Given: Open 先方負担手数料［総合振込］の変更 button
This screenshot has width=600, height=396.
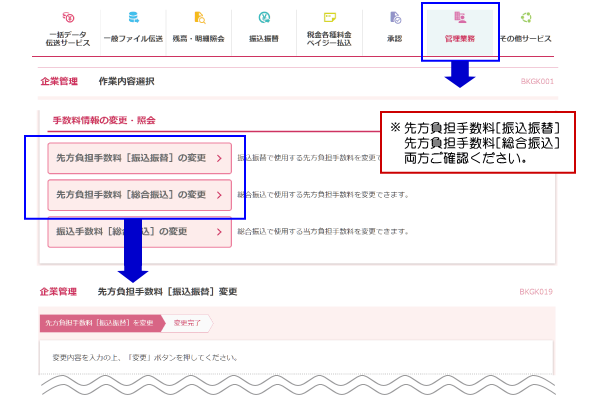Looking at the screenshot, I should click(x=140, y=195).
